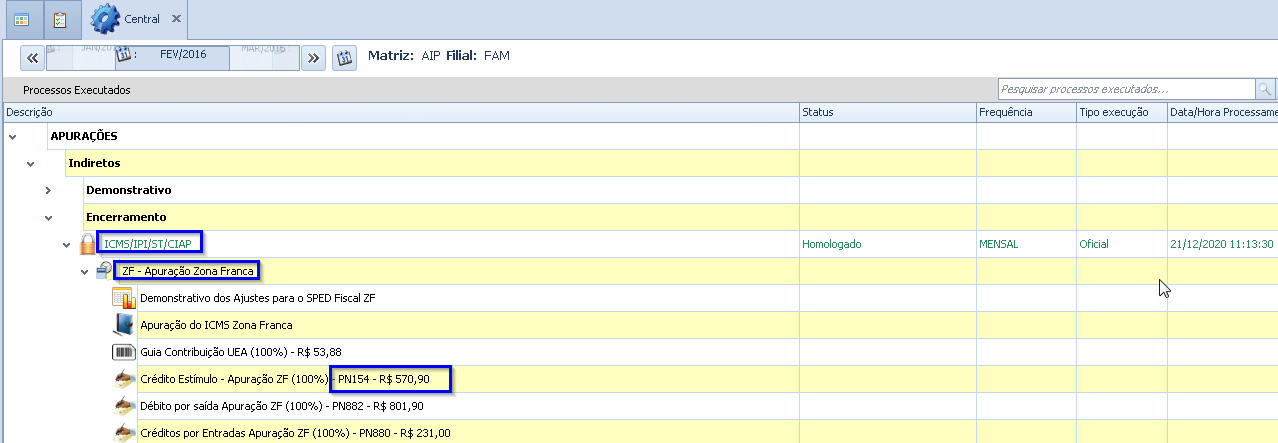1278x443 pixels.
Task: Open Créditos por Entradas Apuração ZF PN880 row
Action: (x=295, y=433)
